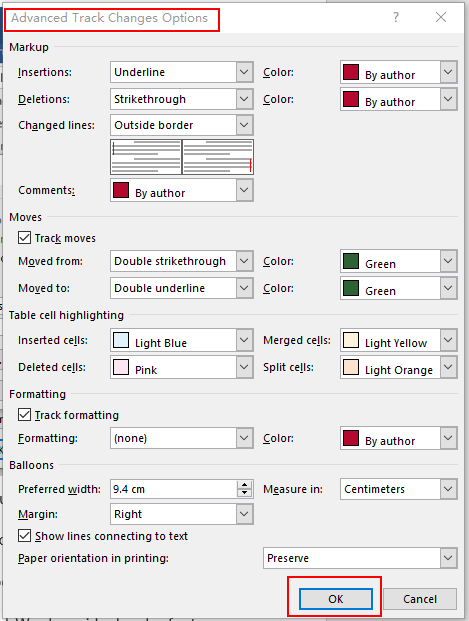Open the Insertions style dropdown
Image resolution: width=469 pixels, height=621 pixels.
pos(182,72)
